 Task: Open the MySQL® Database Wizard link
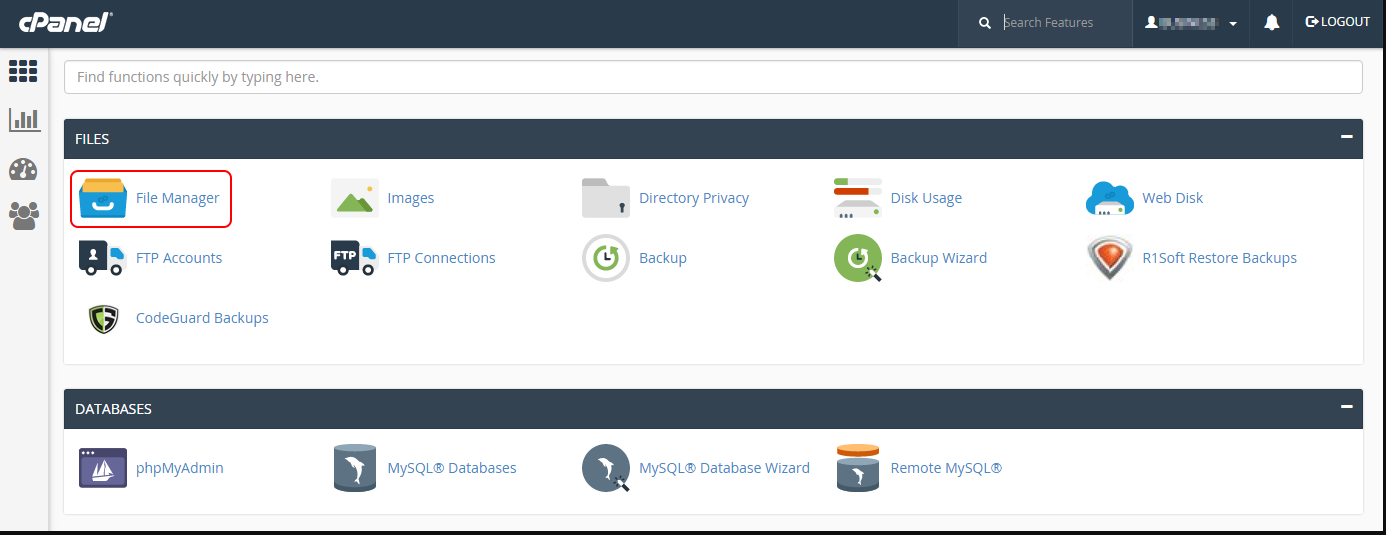pos(724,468)
